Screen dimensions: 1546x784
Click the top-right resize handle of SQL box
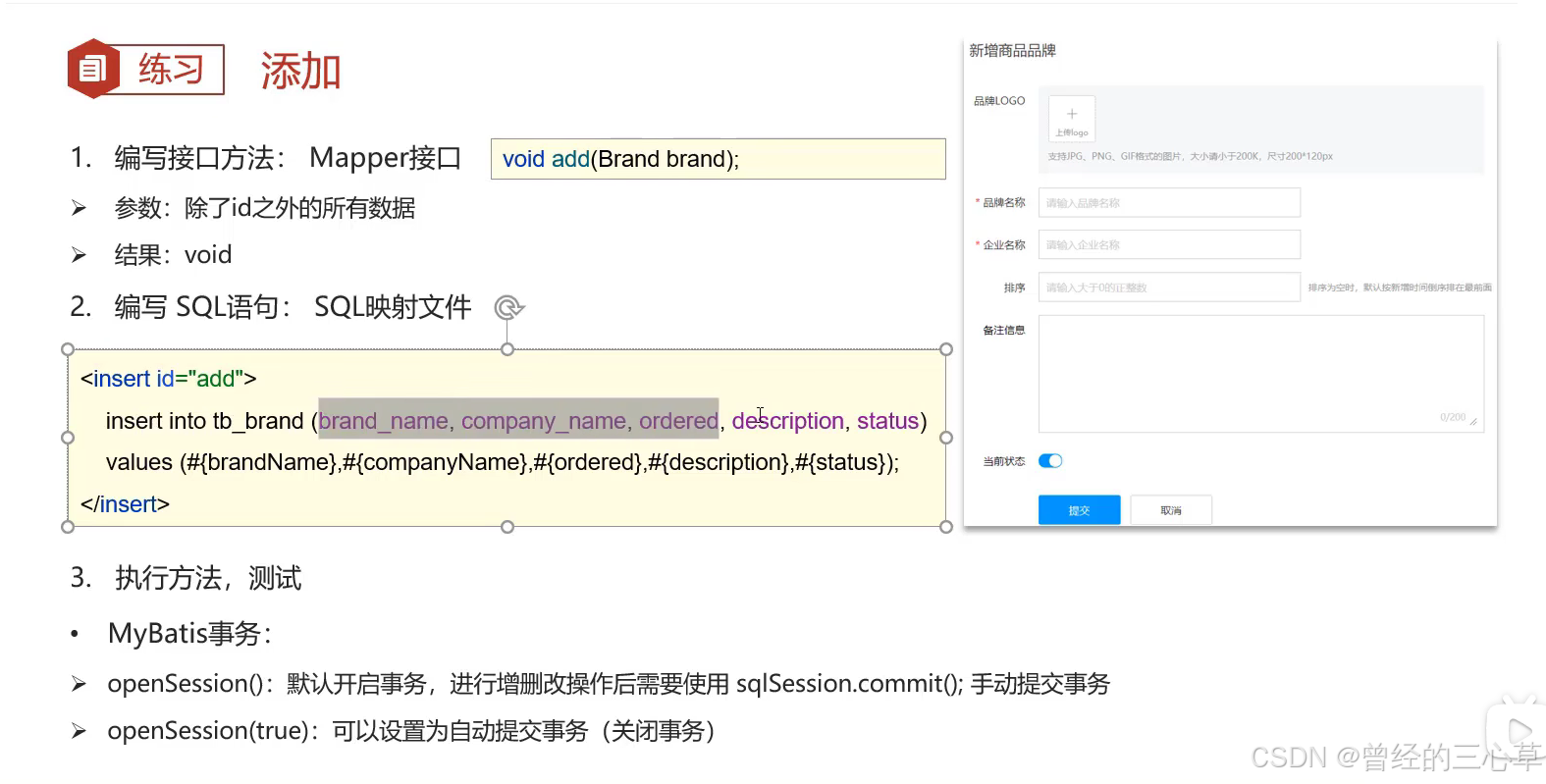pos(946,349)
